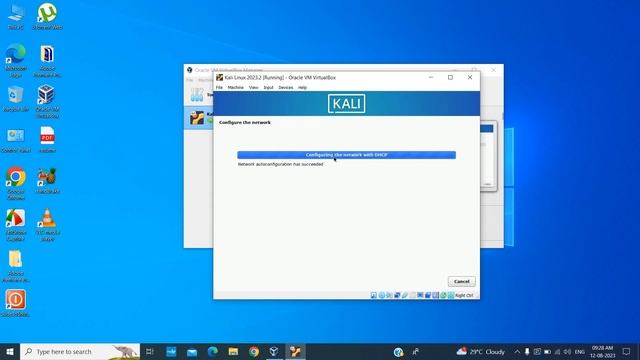Click the taskbar search box
This screenshot has height=360, width=640.
pos(80,351)
